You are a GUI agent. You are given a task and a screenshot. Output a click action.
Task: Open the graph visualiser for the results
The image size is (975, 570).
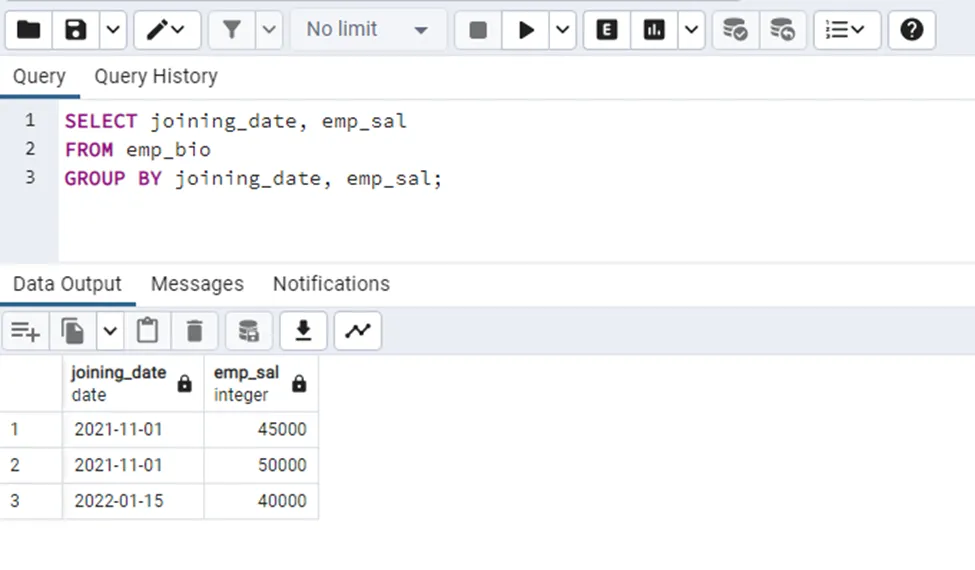[x=357, y=331]
